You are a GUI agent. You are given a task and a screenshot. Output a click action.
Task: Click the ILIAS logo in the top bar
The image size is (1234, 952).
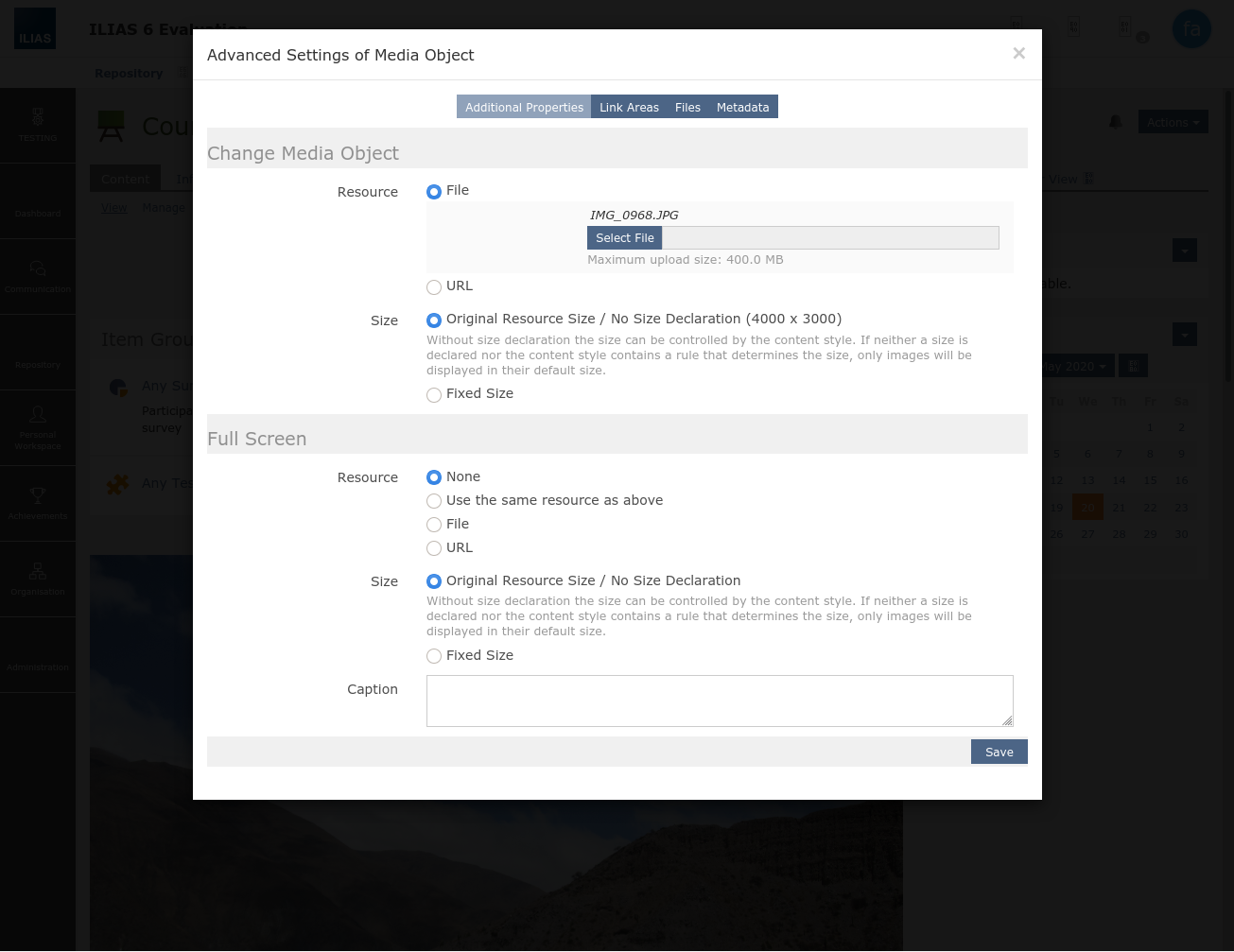[35, 28]
